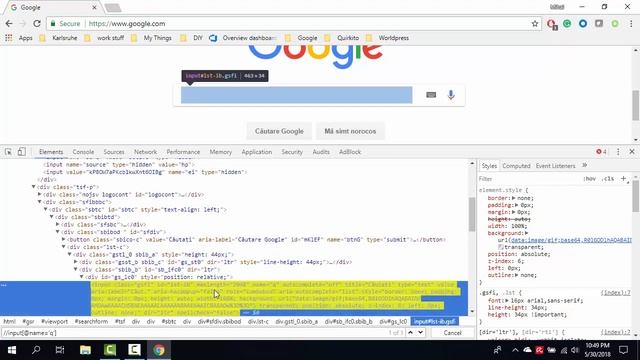Switch to Chrome taskbar icon
Image resolution: width=640 pixels, height=360 pixels.
tap(159, 350)
